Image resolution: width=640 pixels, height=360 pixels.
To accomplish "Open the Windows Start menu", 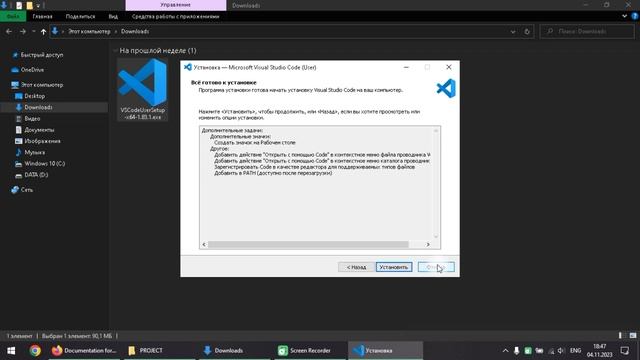I will pos(11,351).
